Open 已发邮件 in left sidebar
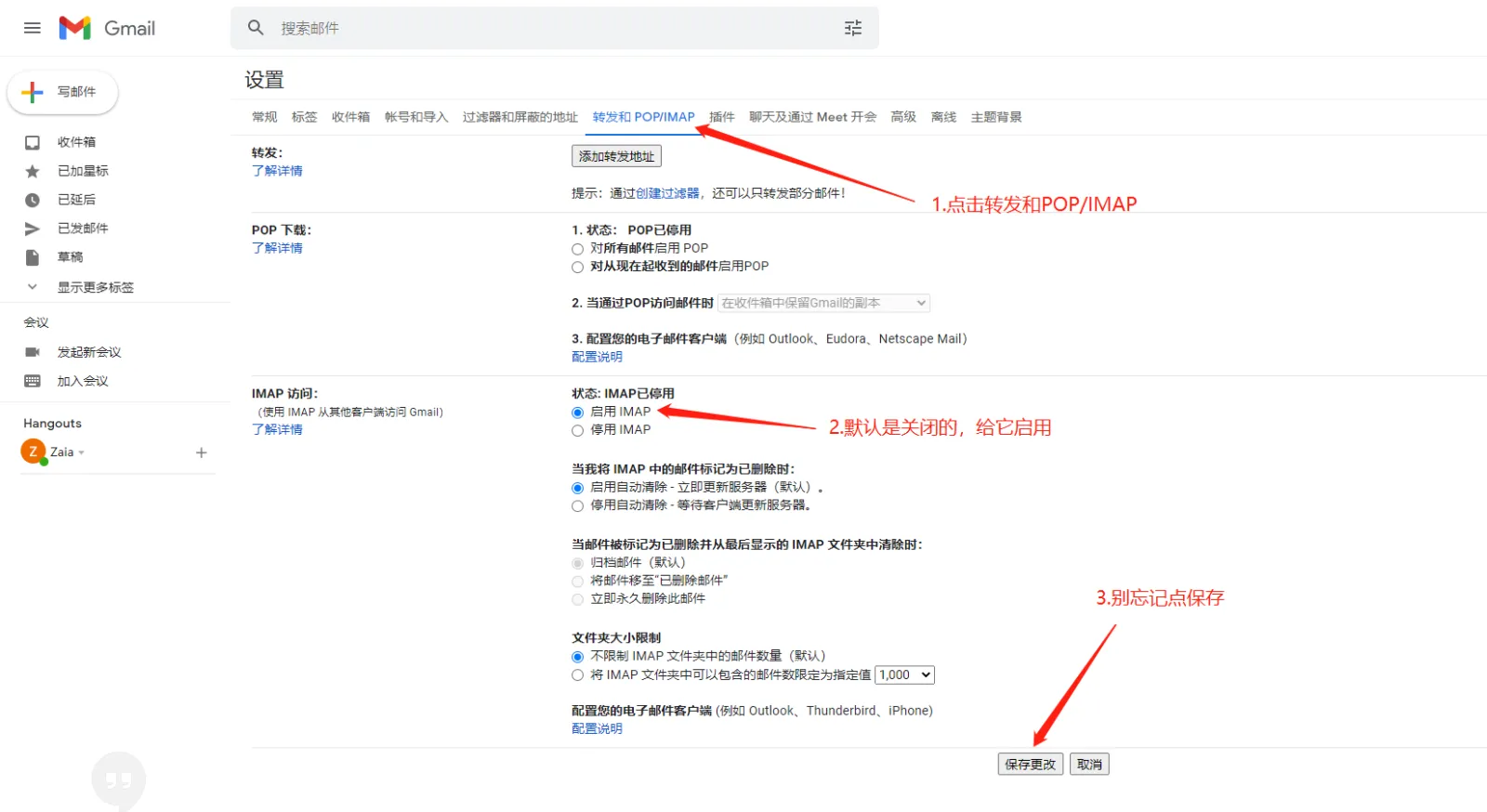The width and height of the screenshot is (1487, 812). click(83, 229)
